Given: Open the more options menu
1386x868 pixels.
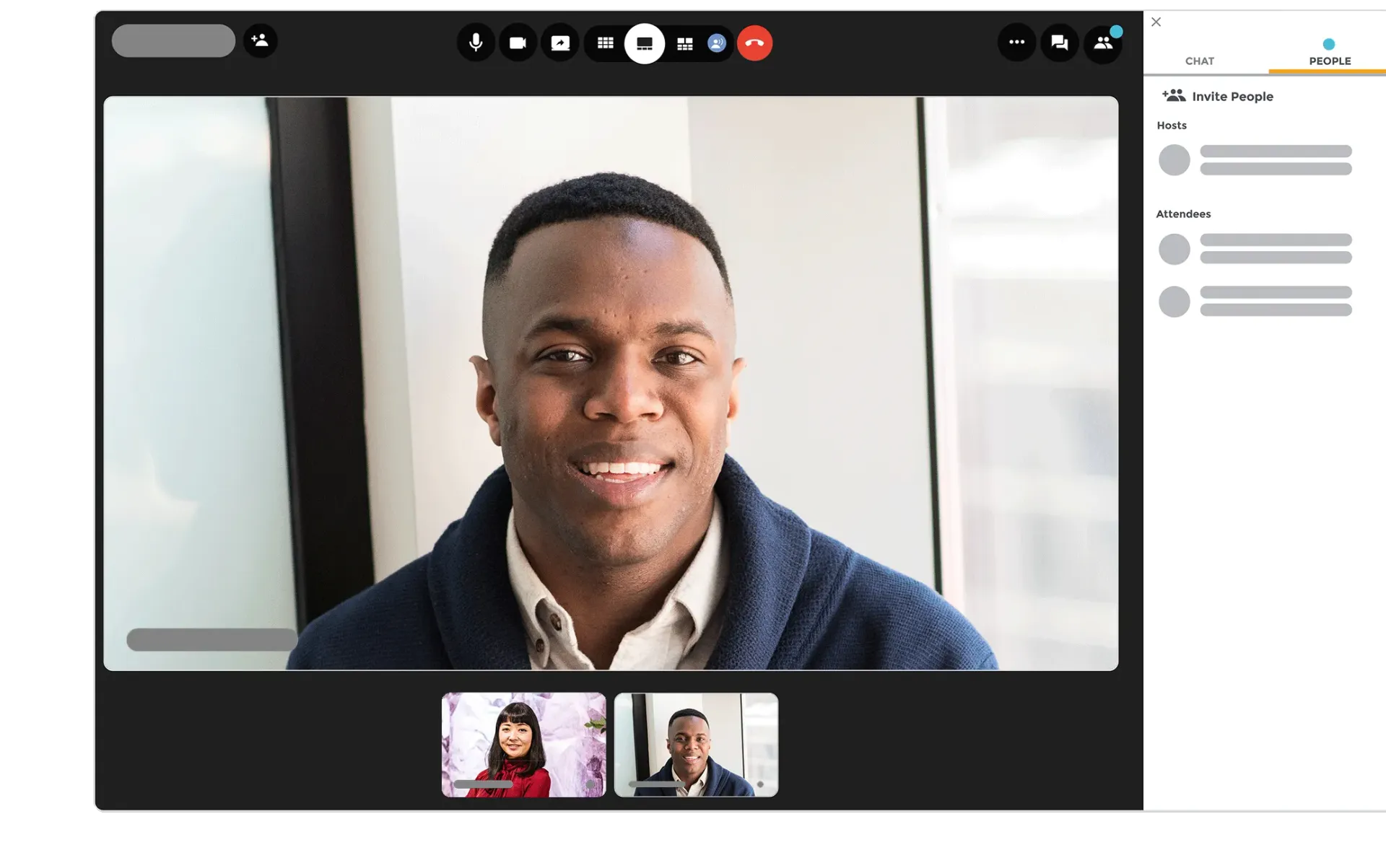Looking at the screenshot, I should point(1017,43).
